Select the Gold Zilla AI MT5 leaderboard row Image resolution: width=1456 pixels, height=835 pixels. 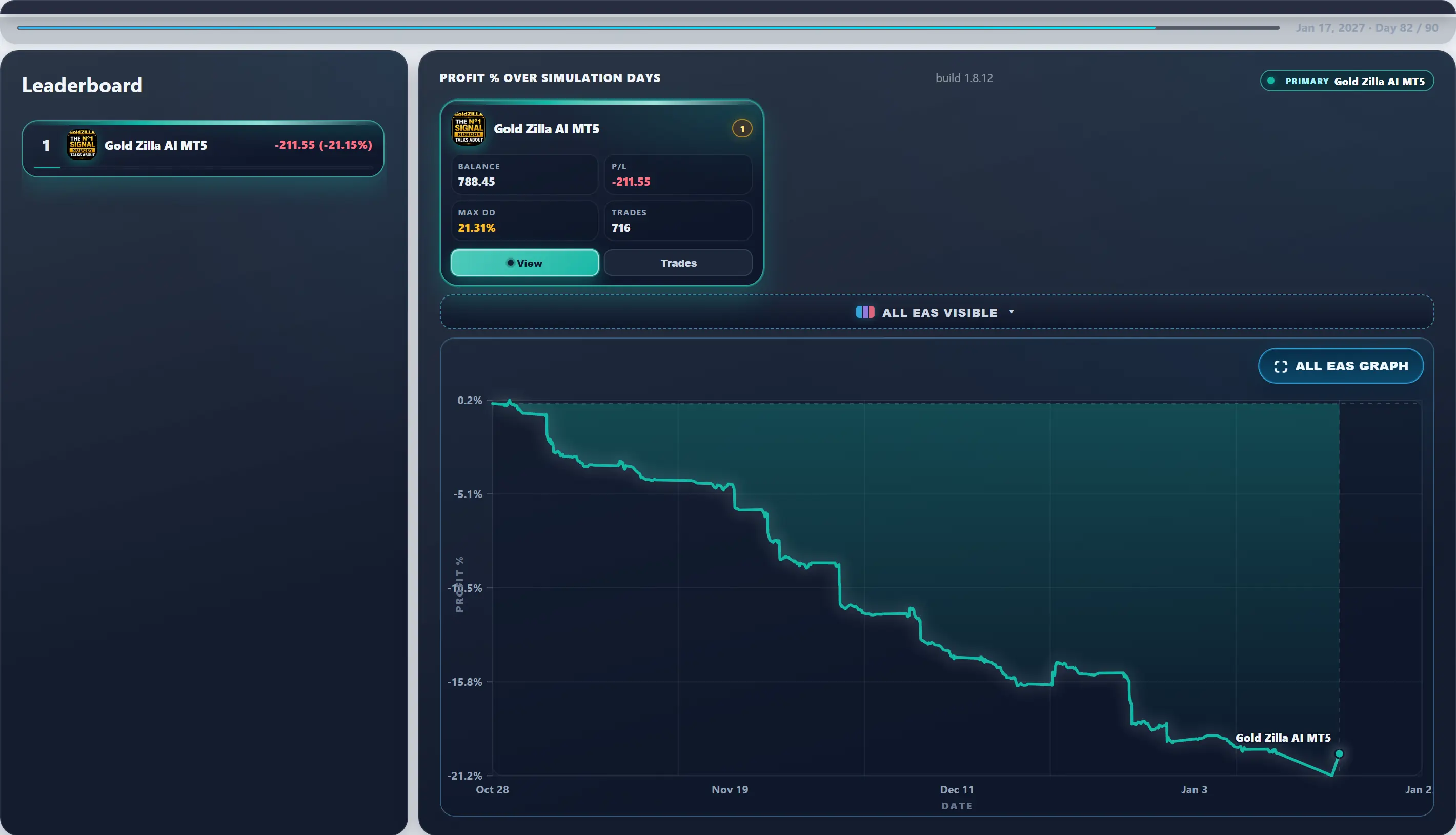click(203, 149)
